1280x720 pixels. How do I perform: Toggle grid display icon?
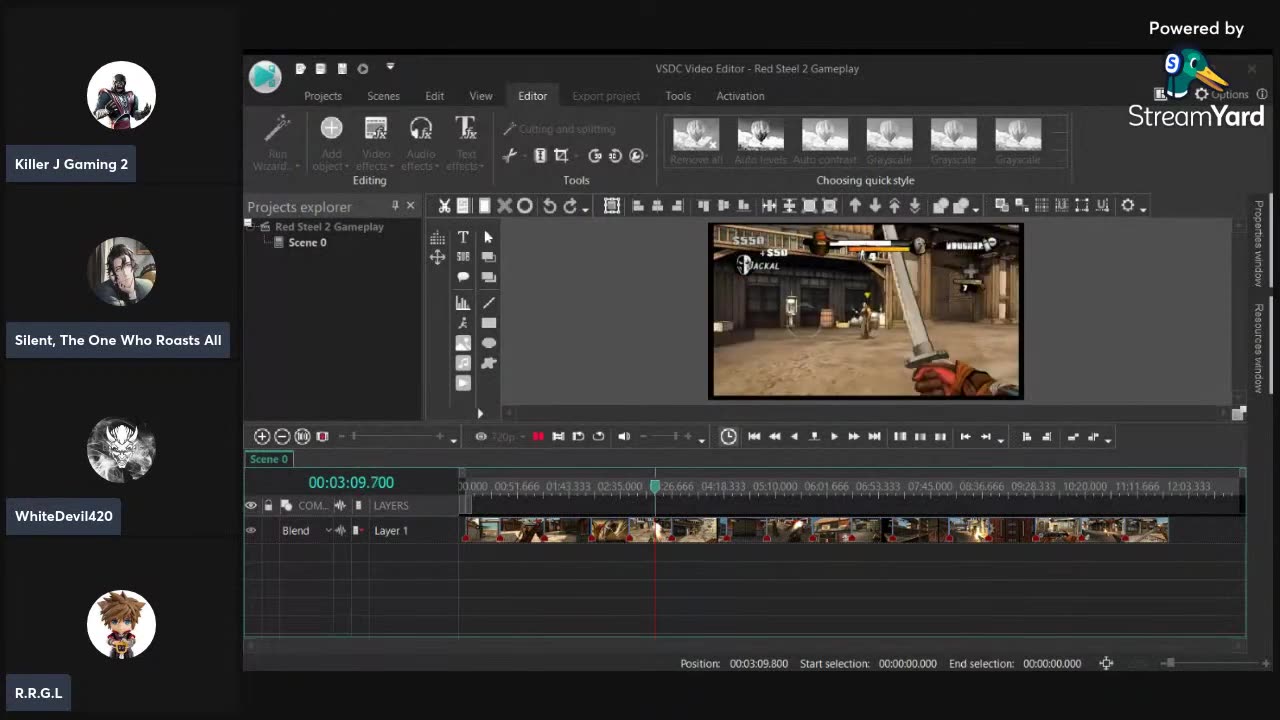coord(437,238)
